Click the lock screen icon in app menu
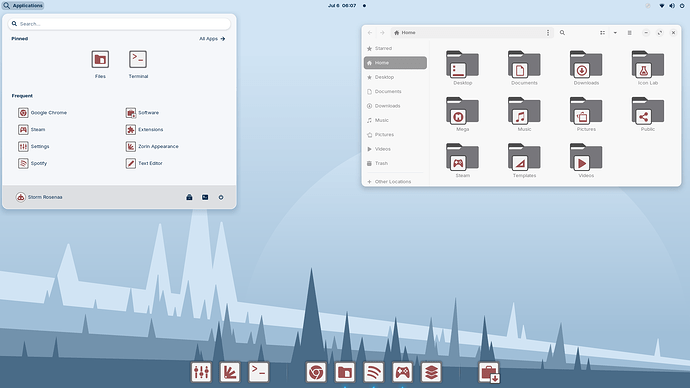The image size is (690, 388). pos(189,197)
